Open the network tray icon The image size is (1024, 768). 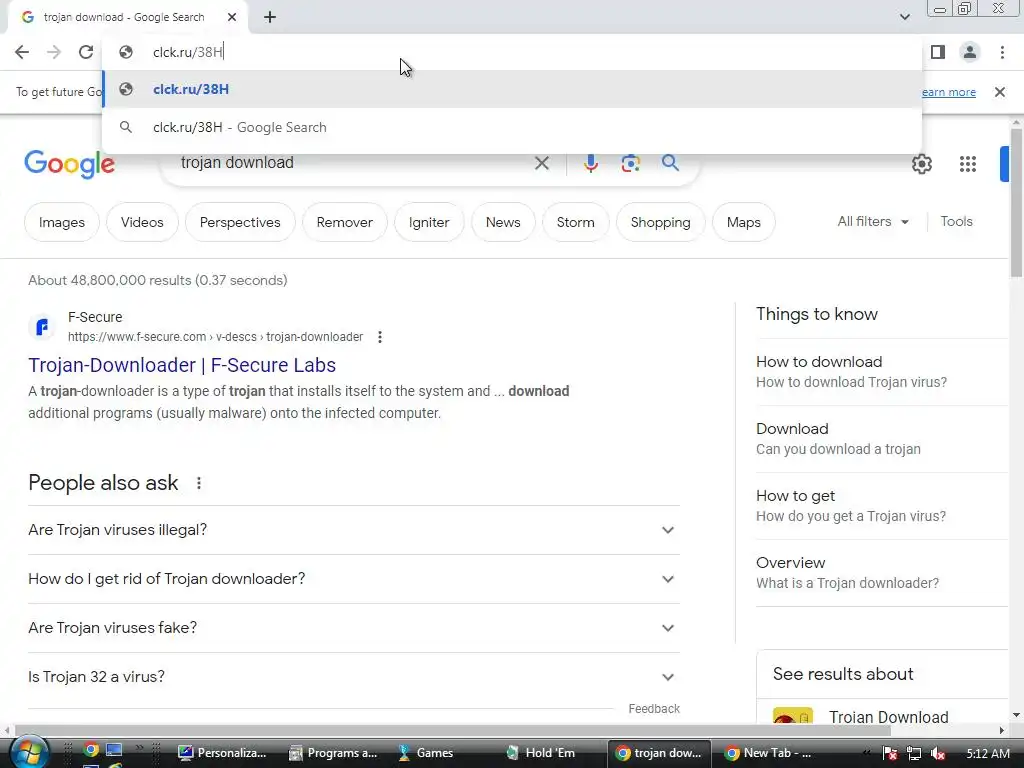pyautogui.click(x=914, y=754)
